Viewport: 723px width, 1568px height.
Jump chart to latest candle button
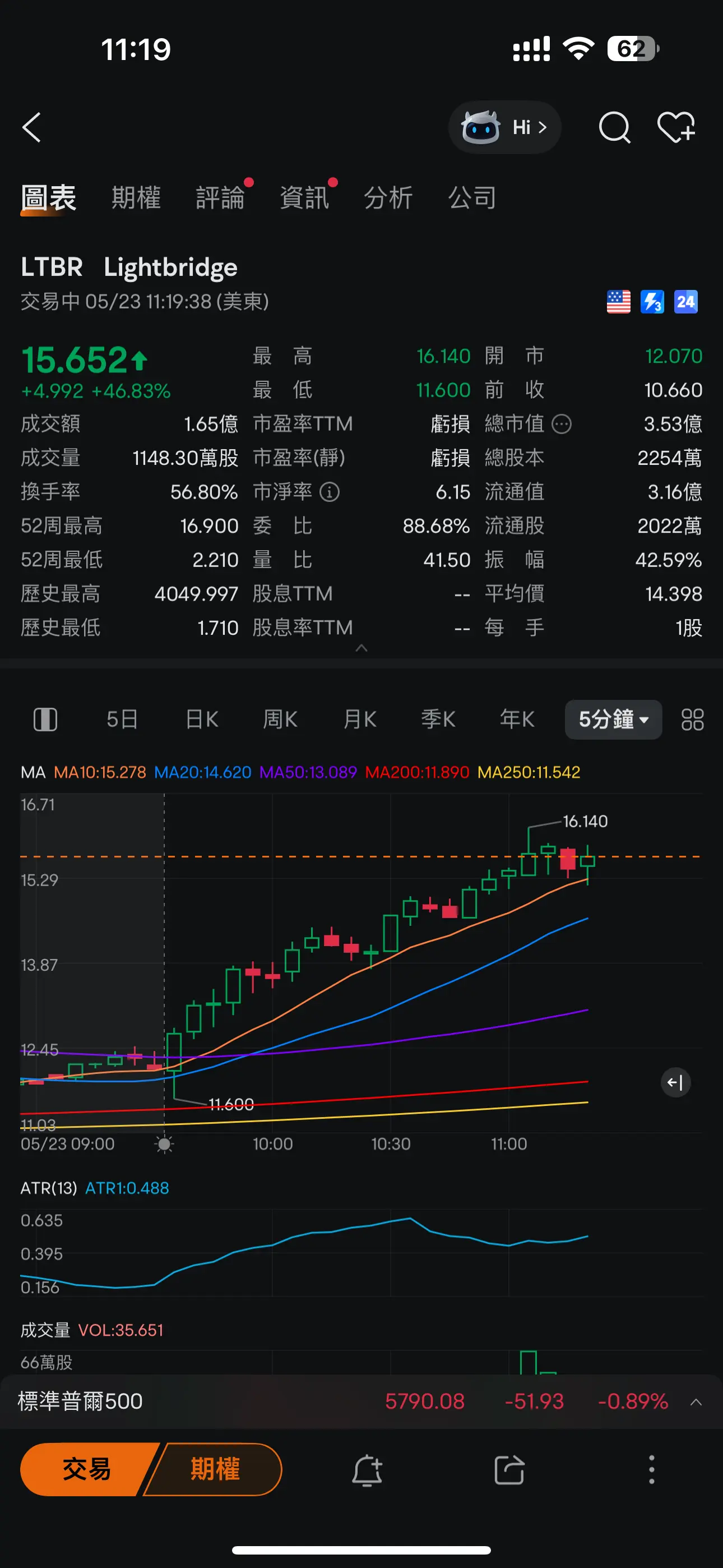click(x=675, y=1082)
